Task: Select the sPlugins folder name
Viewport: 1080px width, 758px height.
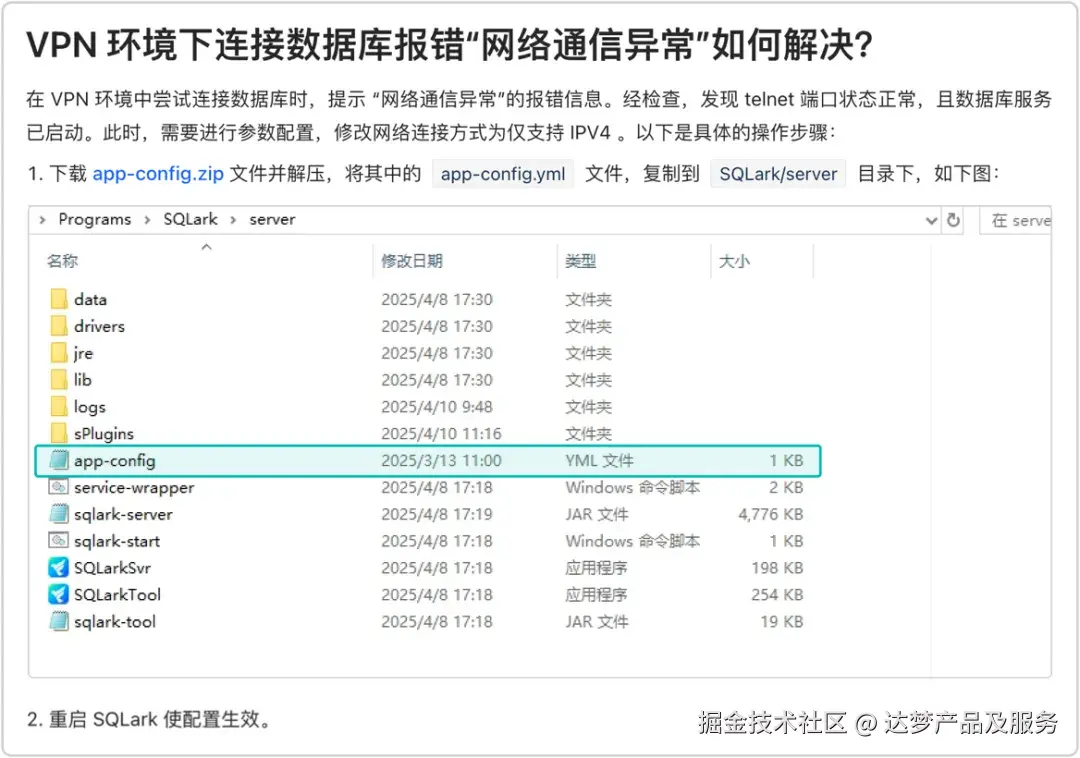Action: point(103,434)
